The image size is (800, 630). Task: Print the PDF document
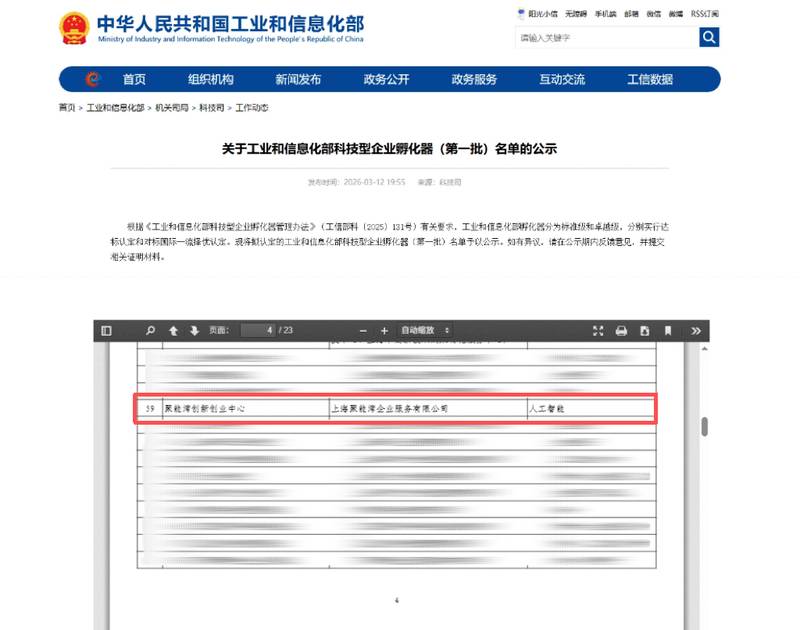[621, 330]
